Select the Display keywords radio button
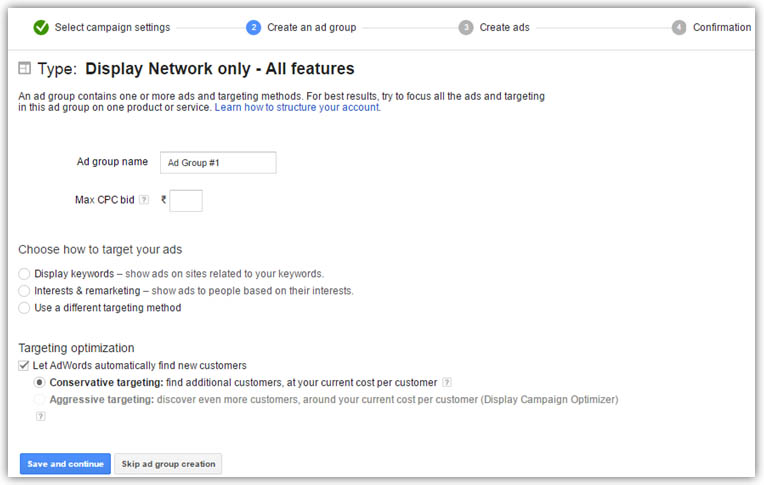Viewport: 764px width, 485px height. (x=24, y=274)
